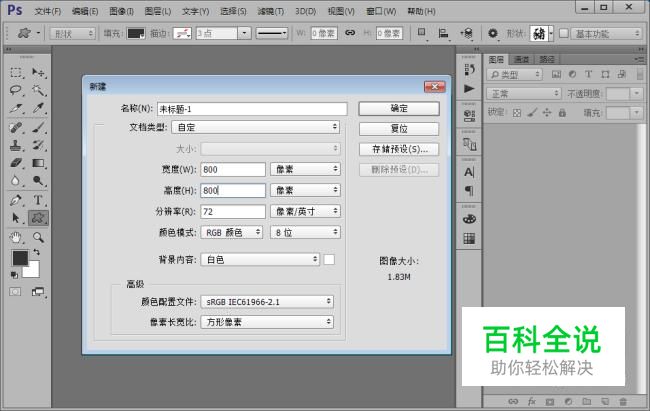This screenshot has height=411, width=650.
Task: Toggle lock all padlock icon
Action: [562, 112]
